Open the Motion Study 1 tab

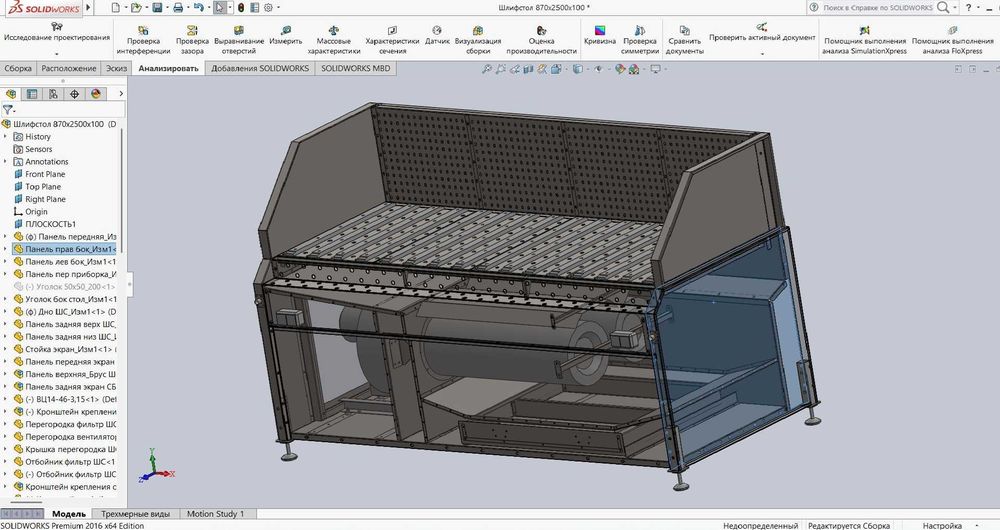click(215, 514)
